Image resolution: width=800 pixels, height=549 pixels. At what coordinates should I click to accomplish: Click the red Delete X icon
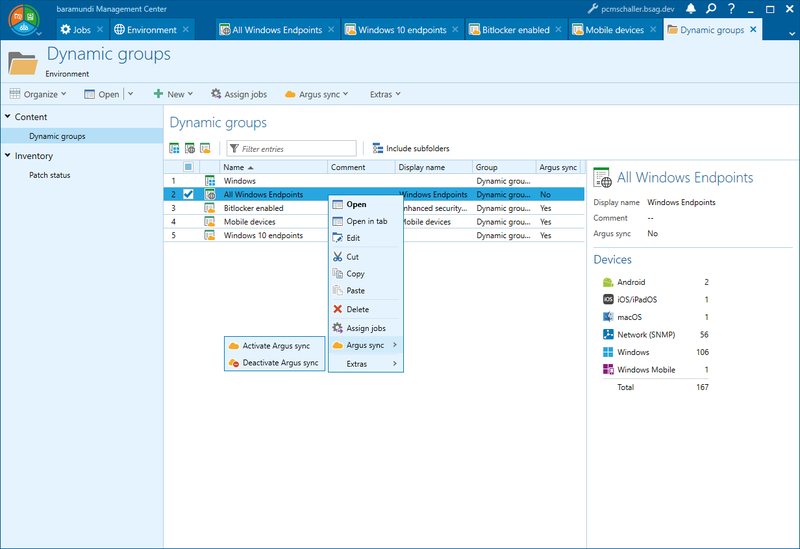[x=338, y=309]
